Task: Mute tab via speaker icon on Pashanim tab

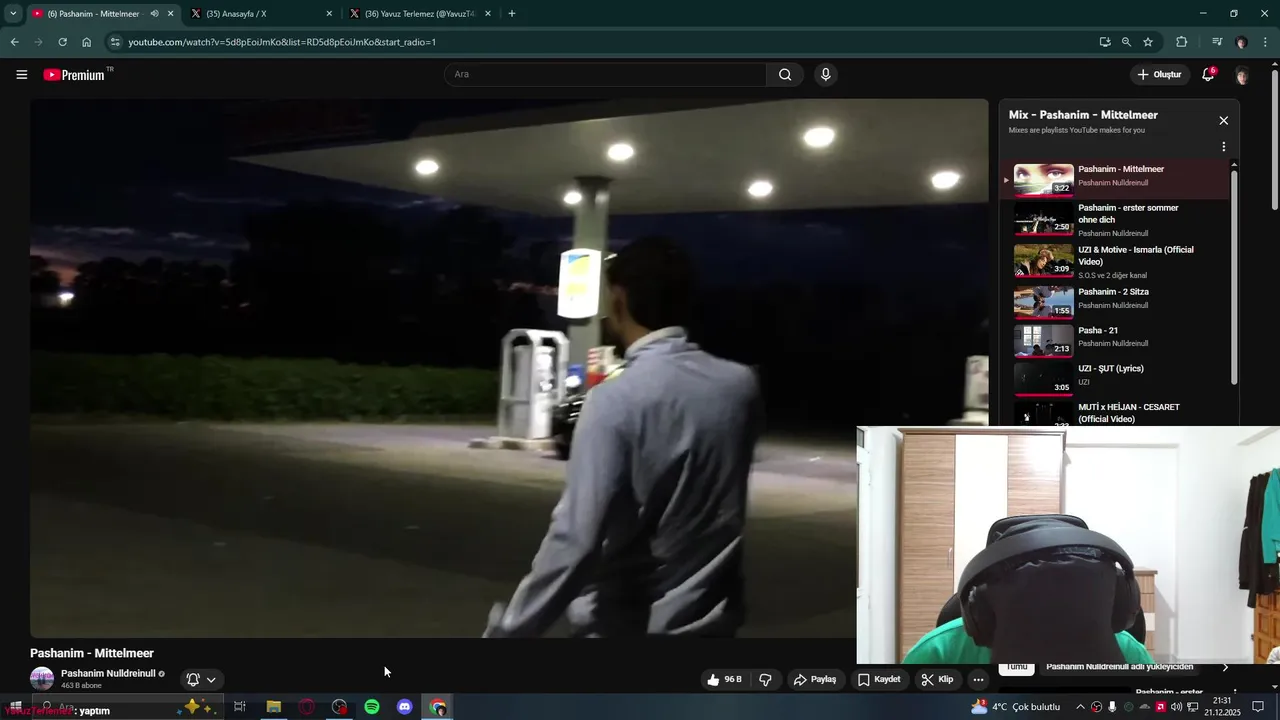Action: click(x=154, y=14)
